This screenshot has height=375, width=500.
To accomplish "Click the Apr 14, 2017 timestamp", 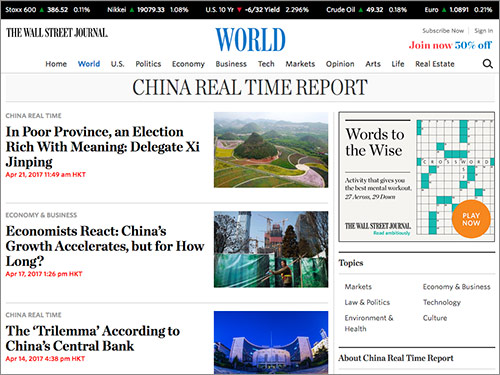I will 45,359.
